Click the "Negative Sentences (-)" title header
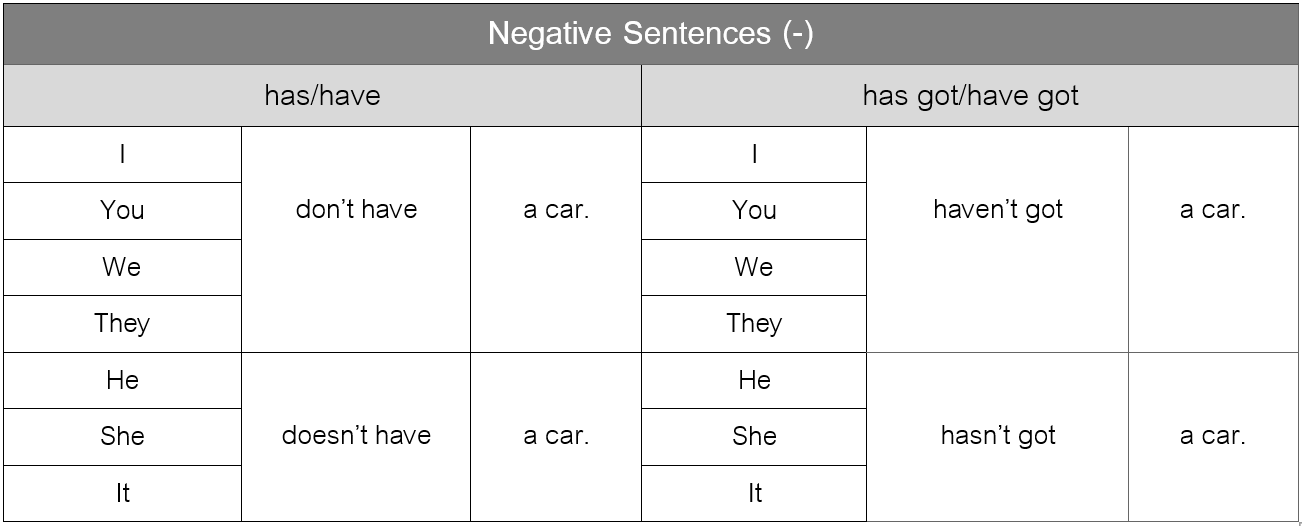Screen dimensions: 1302x526 651,34
